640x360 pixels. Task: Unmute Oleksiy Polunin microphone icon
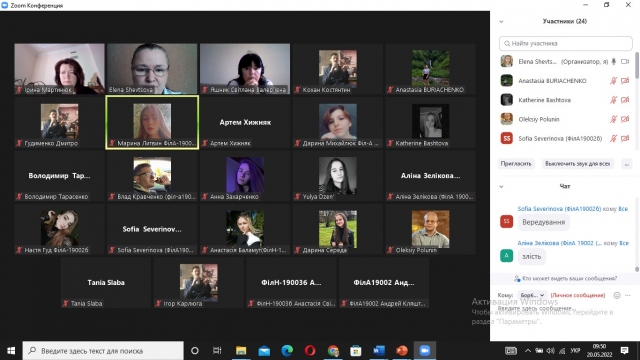coord(613,119)
